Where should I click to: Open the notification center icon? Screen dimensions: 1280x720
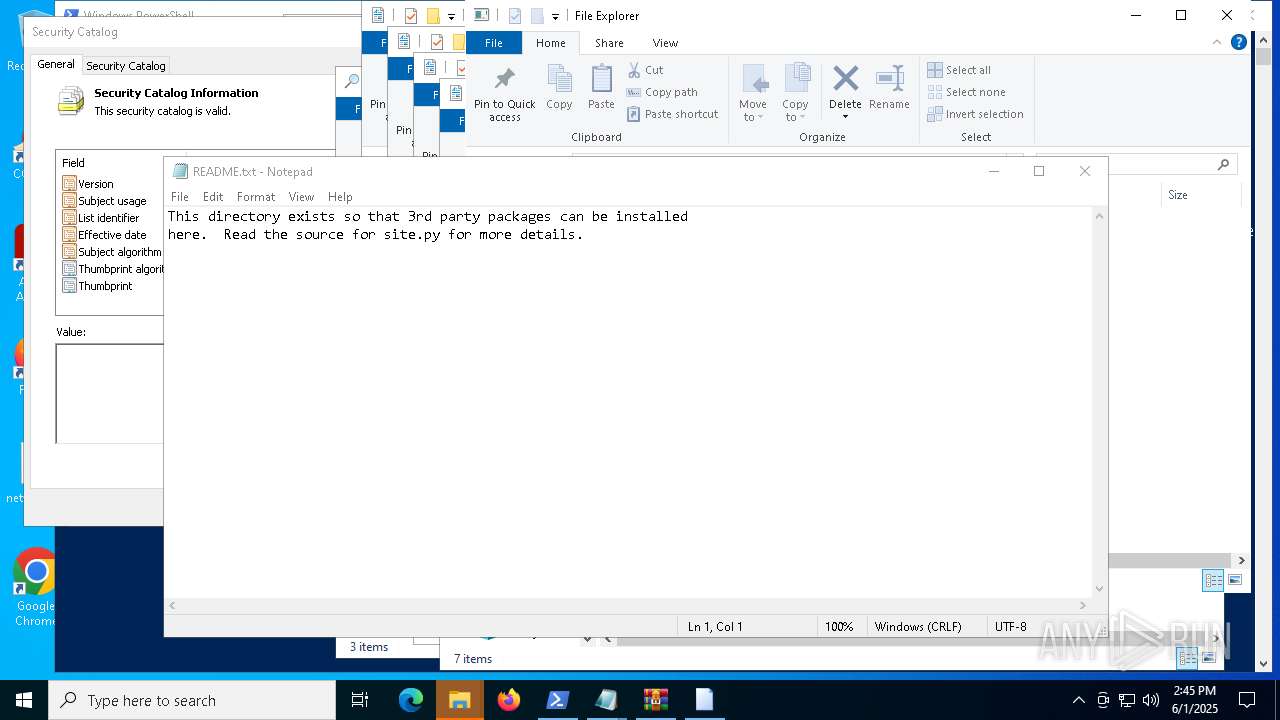1247,700
